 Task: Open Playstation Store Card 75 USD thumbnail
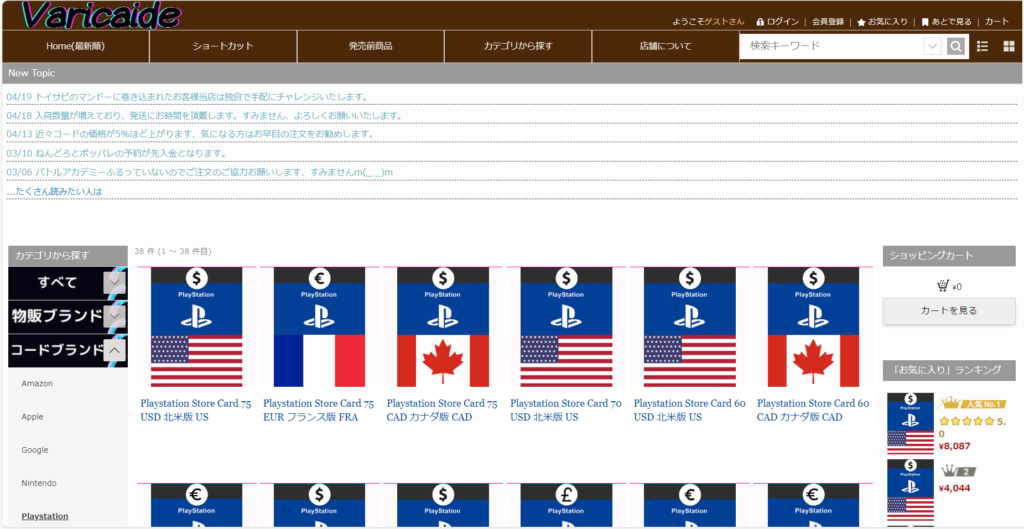click(x=196, y=327)
